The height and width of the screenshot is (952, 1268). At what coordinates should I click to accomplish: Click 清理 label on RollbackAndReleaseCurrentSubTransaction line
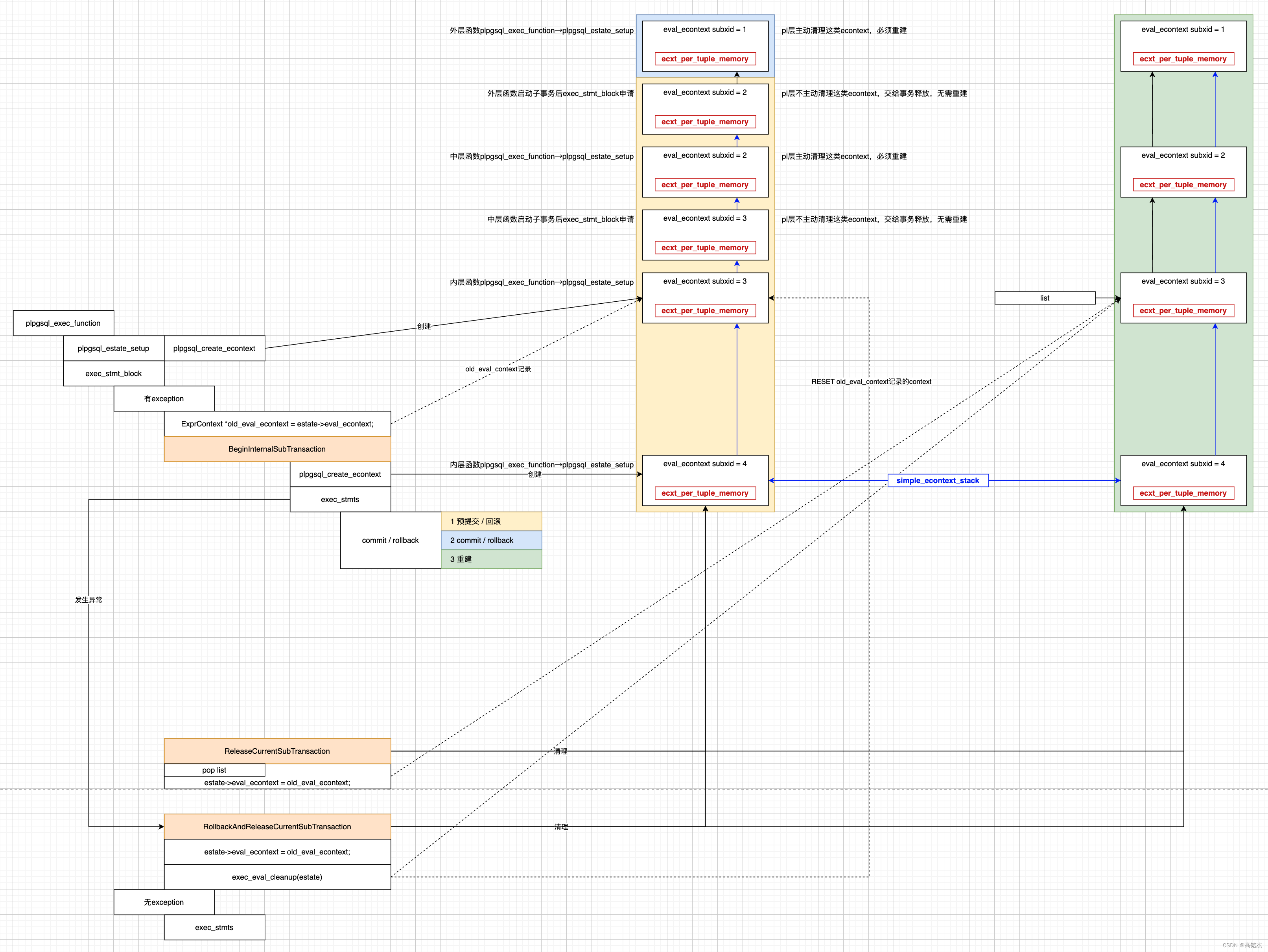561,827
